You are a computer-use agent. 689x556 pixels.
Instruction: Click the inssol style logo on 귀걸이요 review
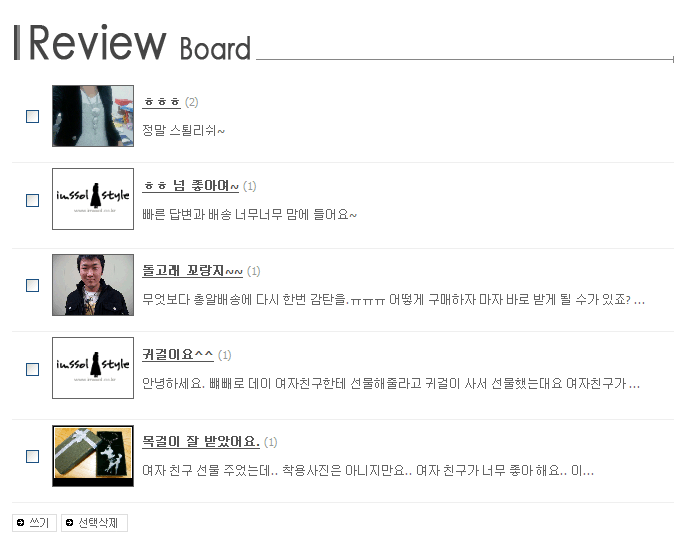93,368
